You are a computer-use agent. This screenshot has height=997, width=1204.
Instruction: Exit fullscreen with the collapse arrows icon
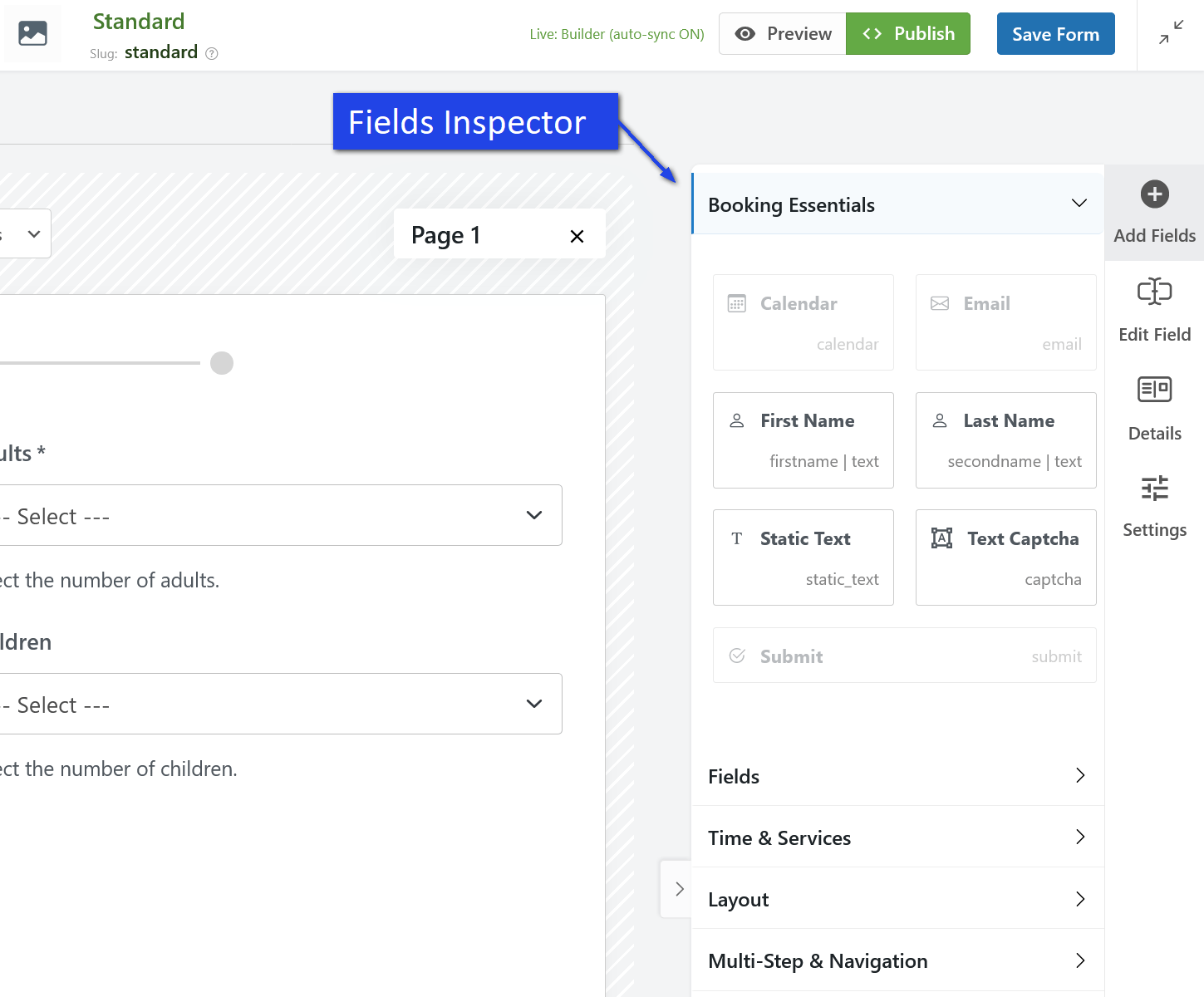(x=1171, y=33)
